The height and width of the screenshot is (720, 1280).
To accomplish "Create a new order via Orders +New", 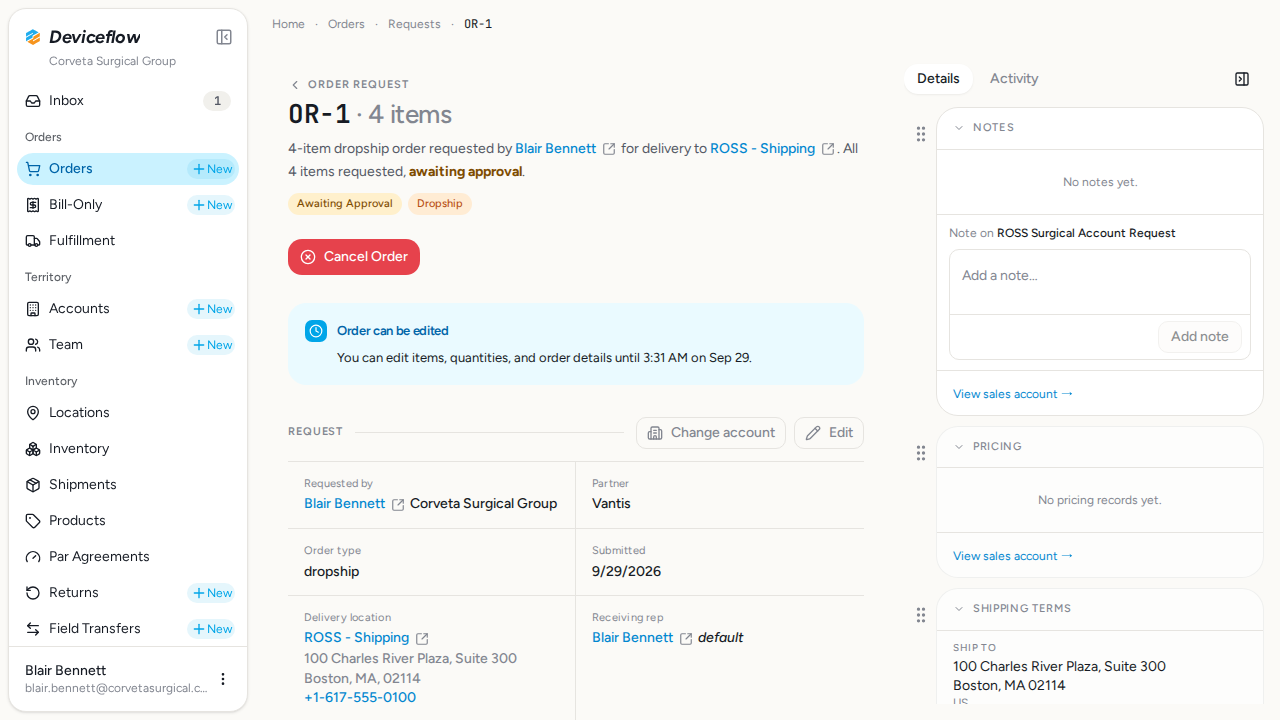I will [212, 169].
